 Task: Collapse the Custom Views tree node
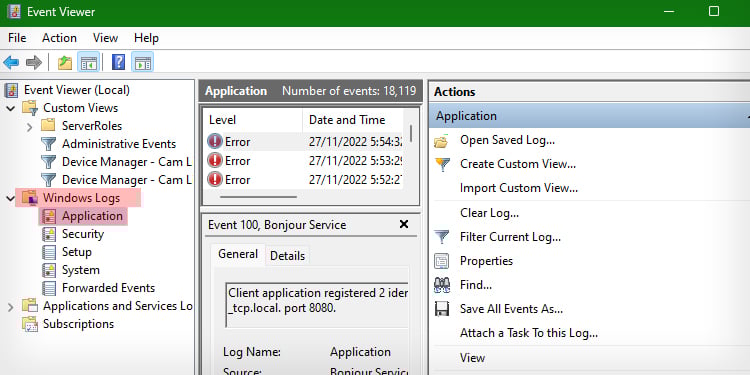(11, 109)
